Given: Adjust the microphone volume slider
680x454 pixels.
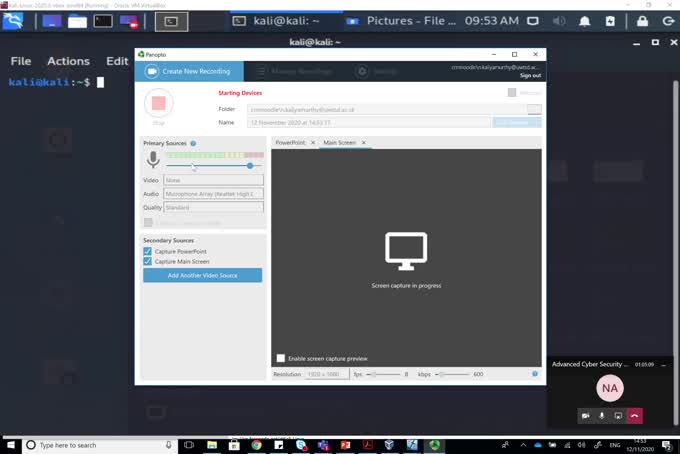Looking at the screenshot, I should click(249, 166).
